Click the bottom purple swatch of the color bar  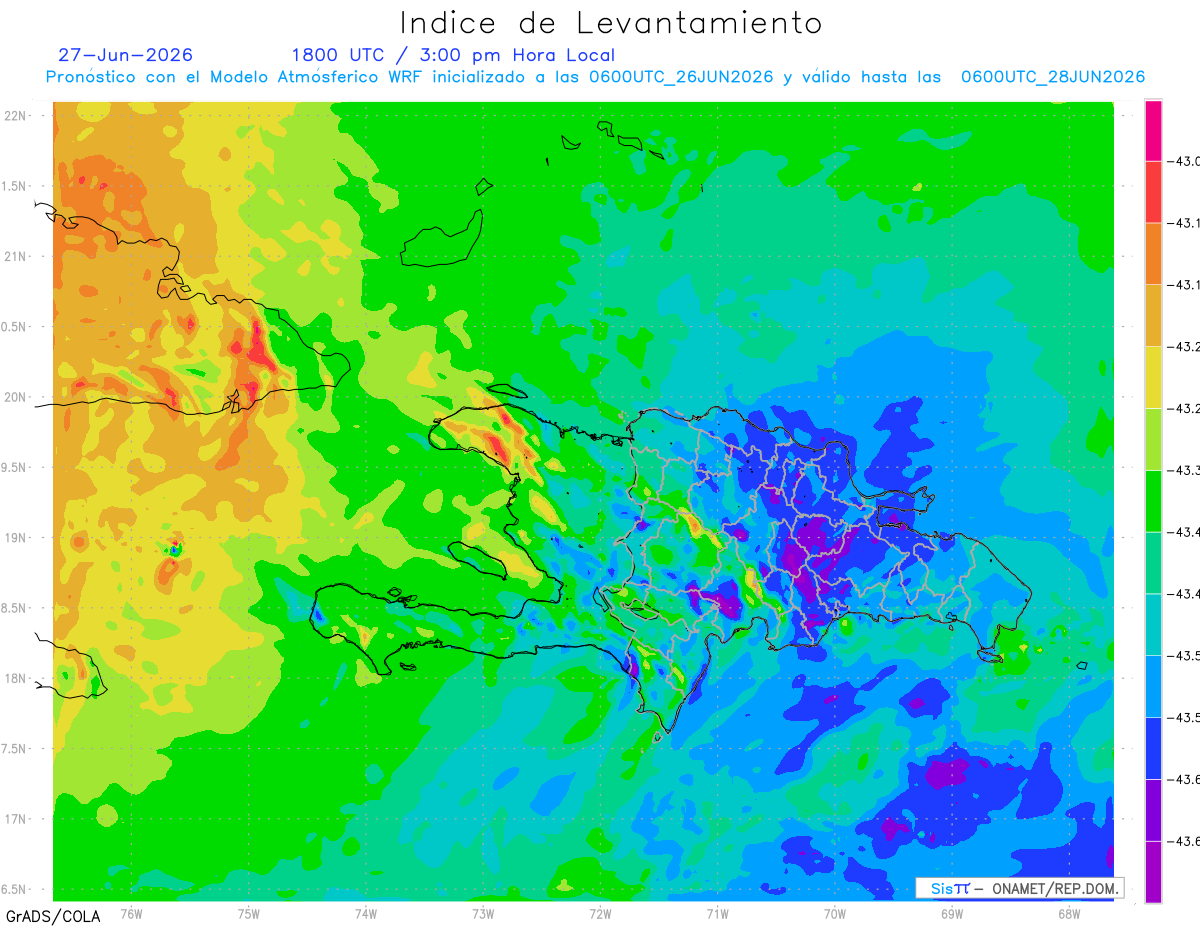1153,871
